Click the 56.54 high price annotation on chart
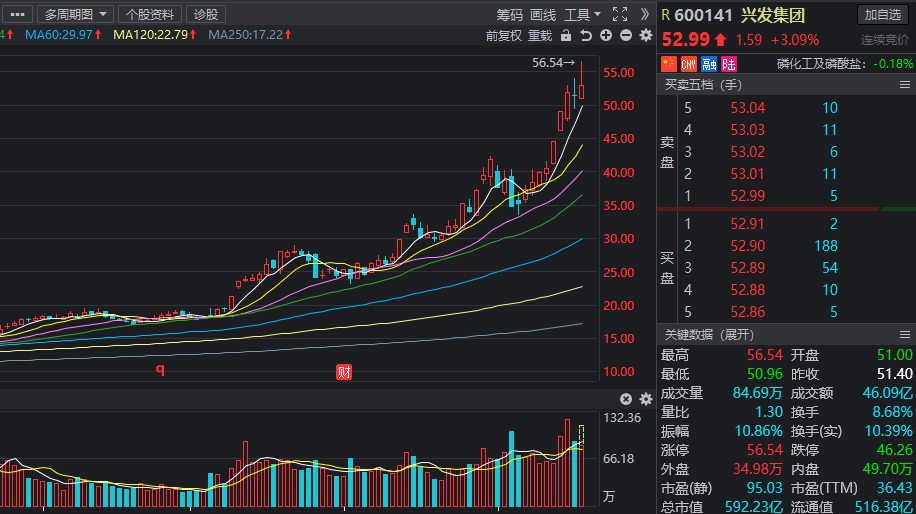The width and height of the screenshot is (916, 514). (x=553, y=62)
